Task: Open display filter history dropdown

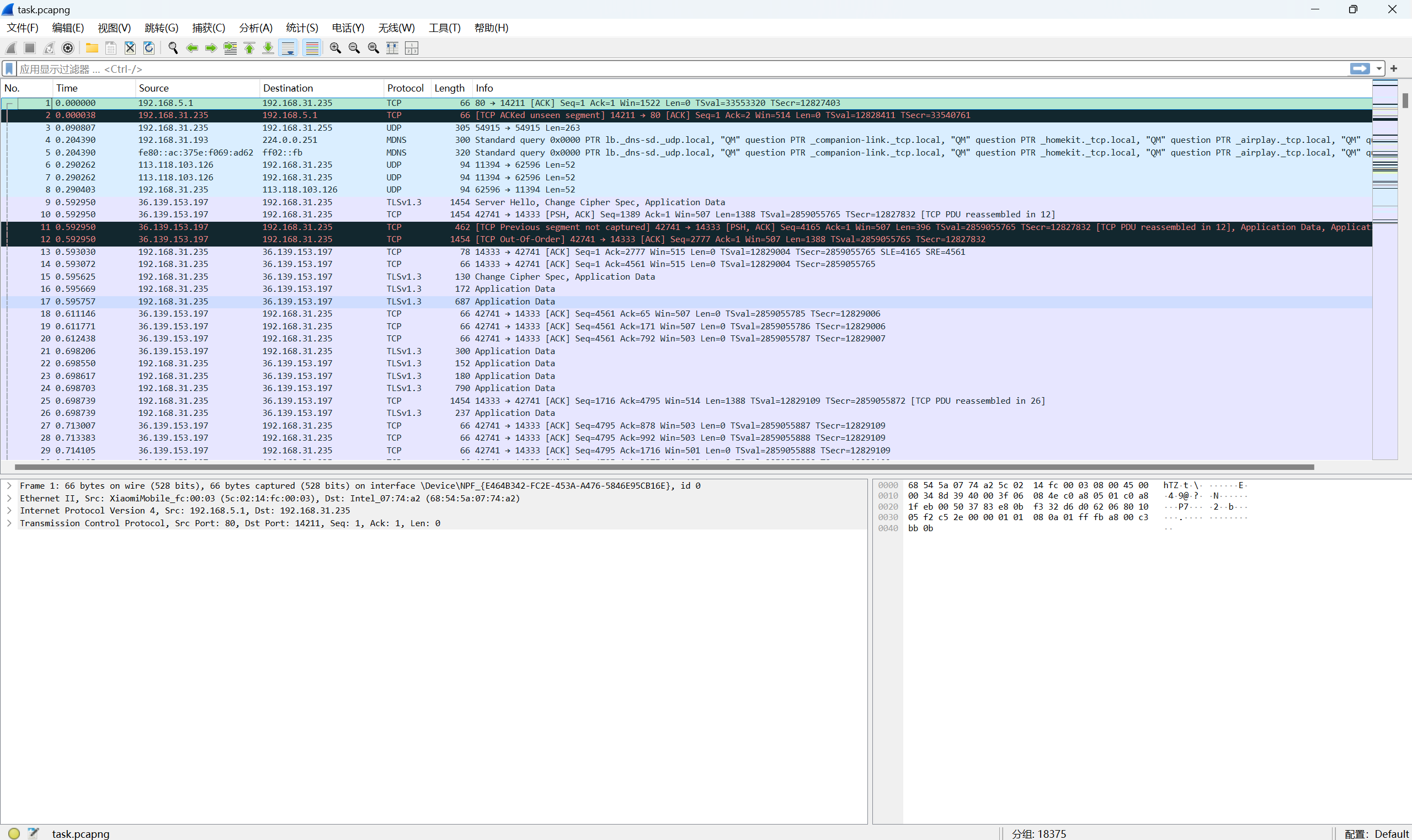Action: click(x=1378, y=69)
